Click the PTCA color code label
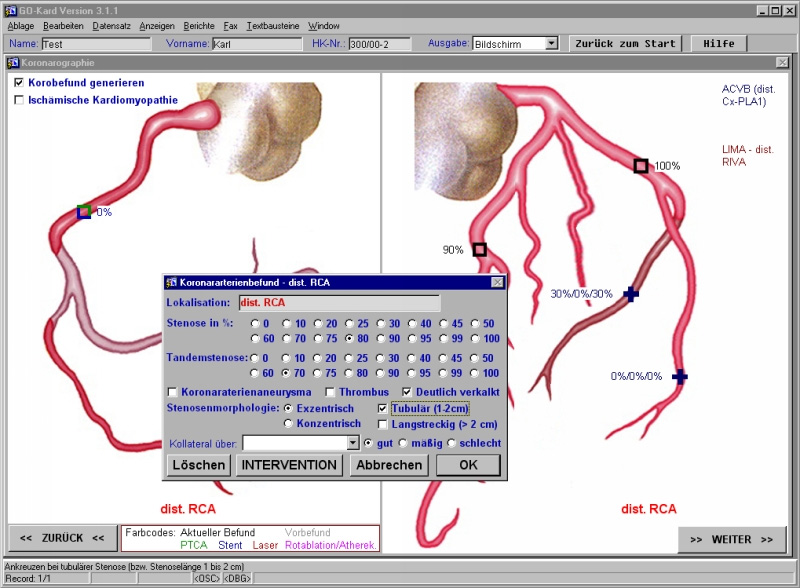 (x=194, y=545)
